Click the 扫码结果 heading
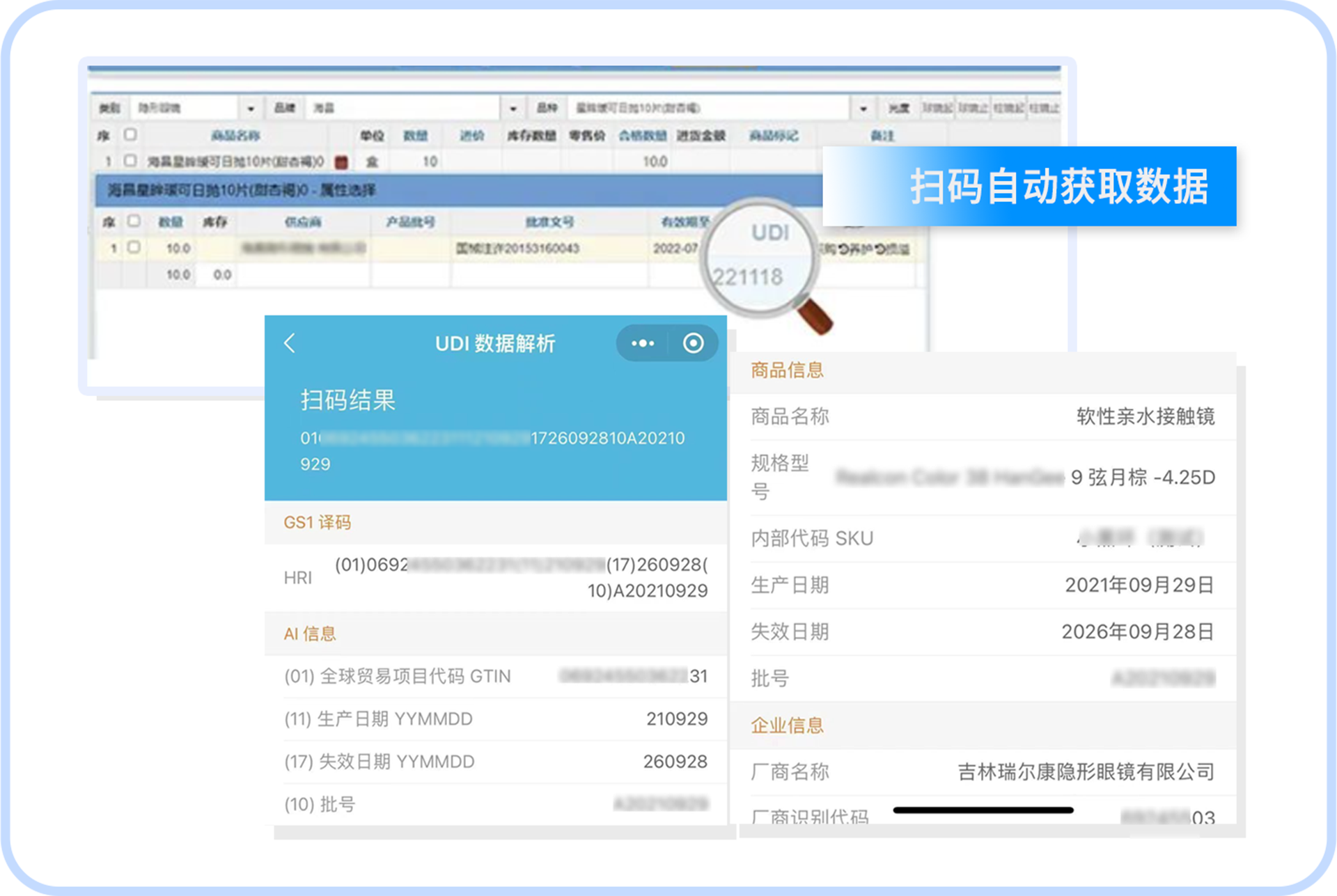The width and height of the screenshot is (1337, 896). pyautogui.click(x=347, y=400)
